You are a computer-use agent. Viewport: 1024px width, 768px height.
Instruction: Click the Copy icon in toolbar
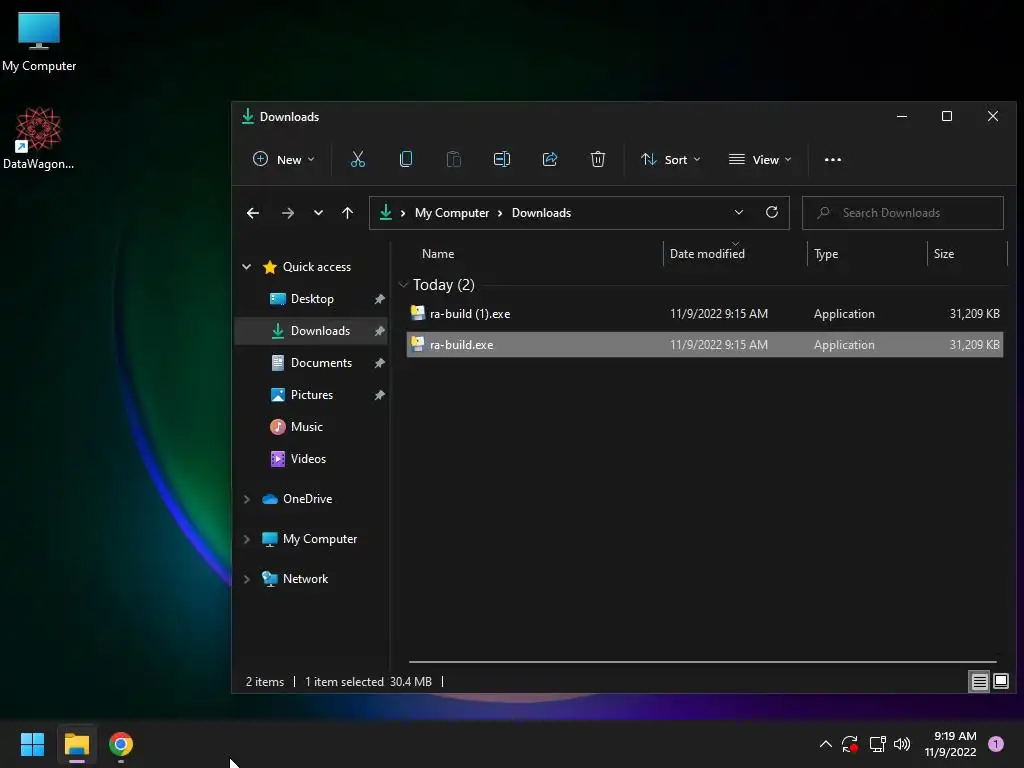(406, 159)
